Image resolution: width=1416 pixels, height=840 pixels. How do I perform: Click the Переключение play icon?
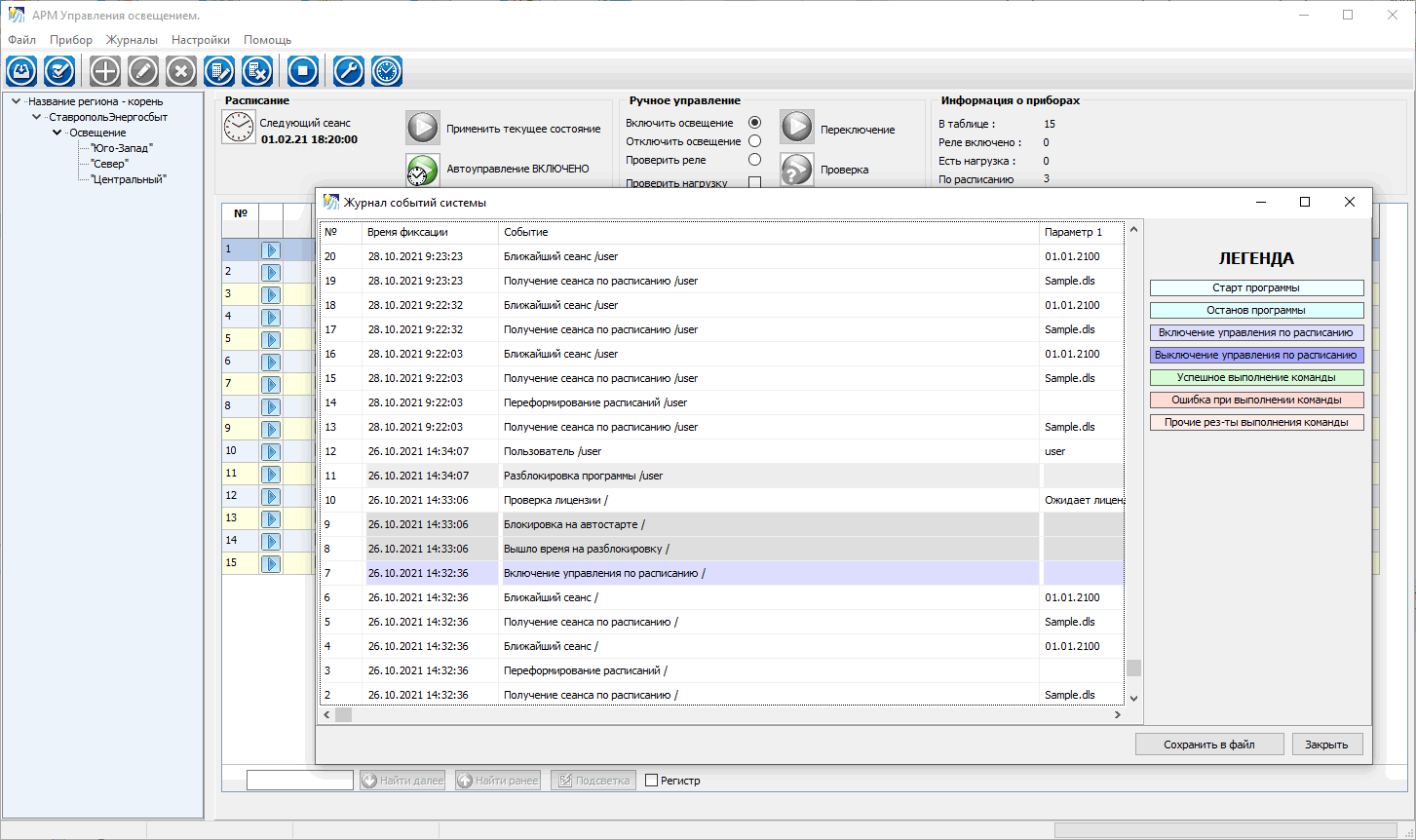tap(796, 128)
